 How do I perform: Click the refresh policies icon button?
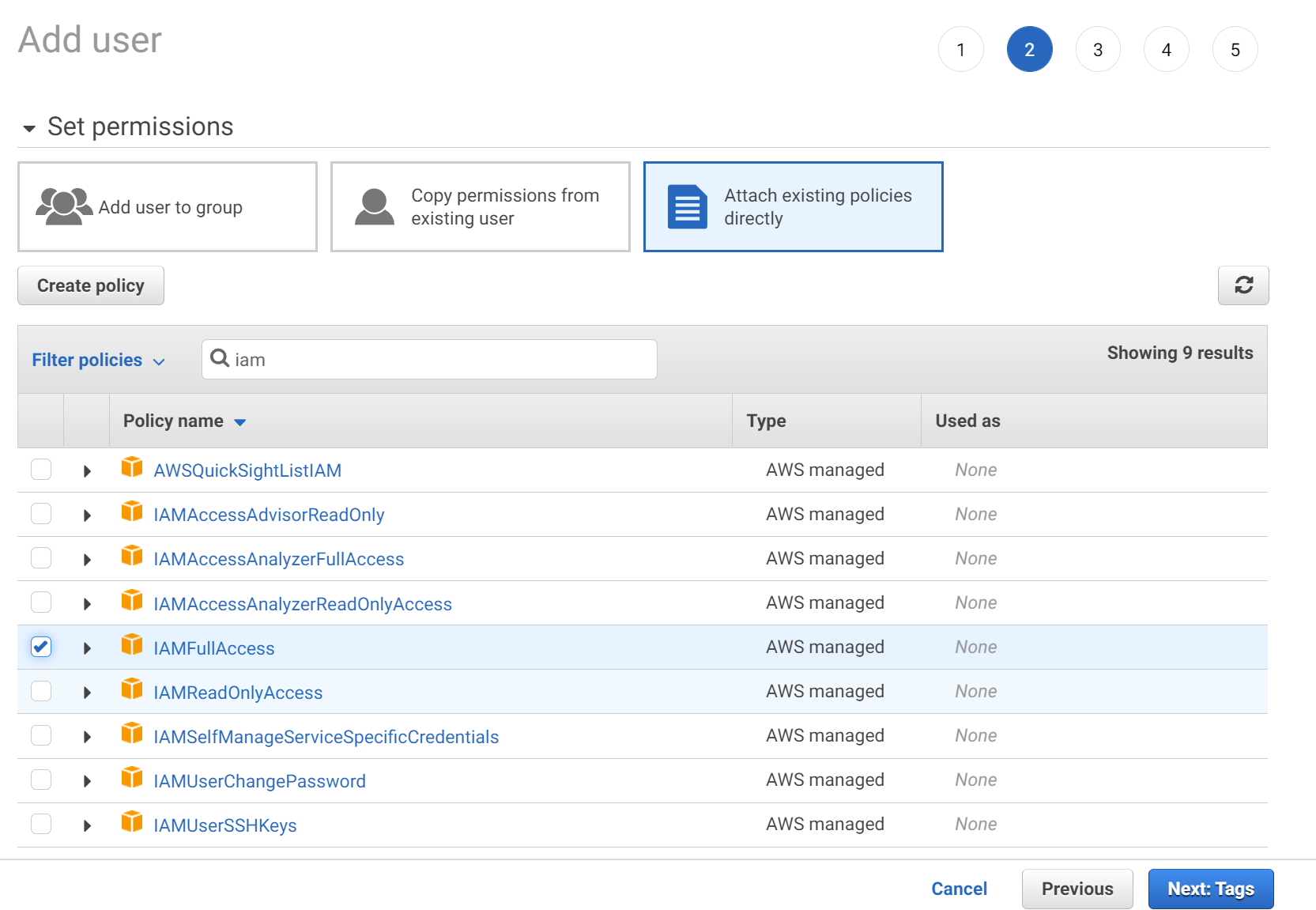tap(1243, 285)
